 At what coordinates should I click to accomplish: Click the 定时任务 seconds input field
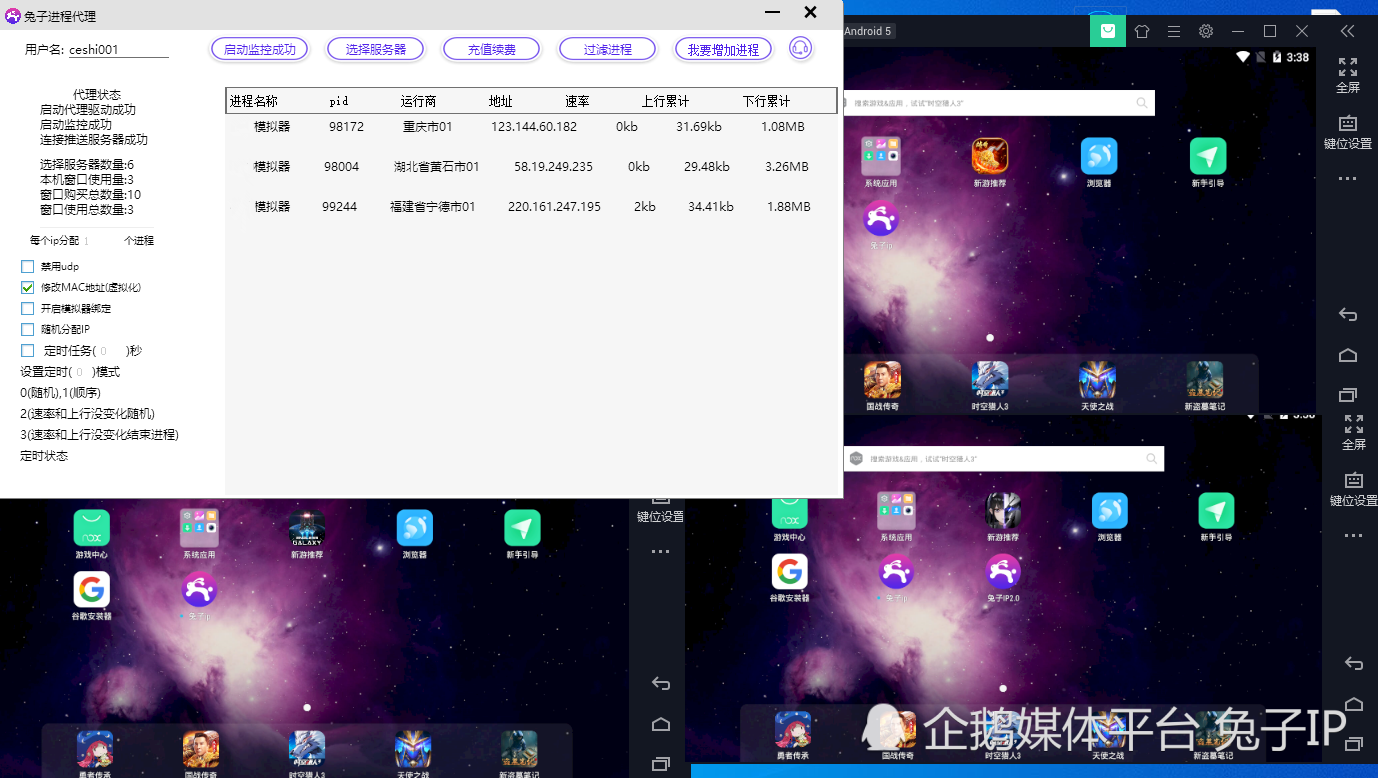[x=113, y=351]
